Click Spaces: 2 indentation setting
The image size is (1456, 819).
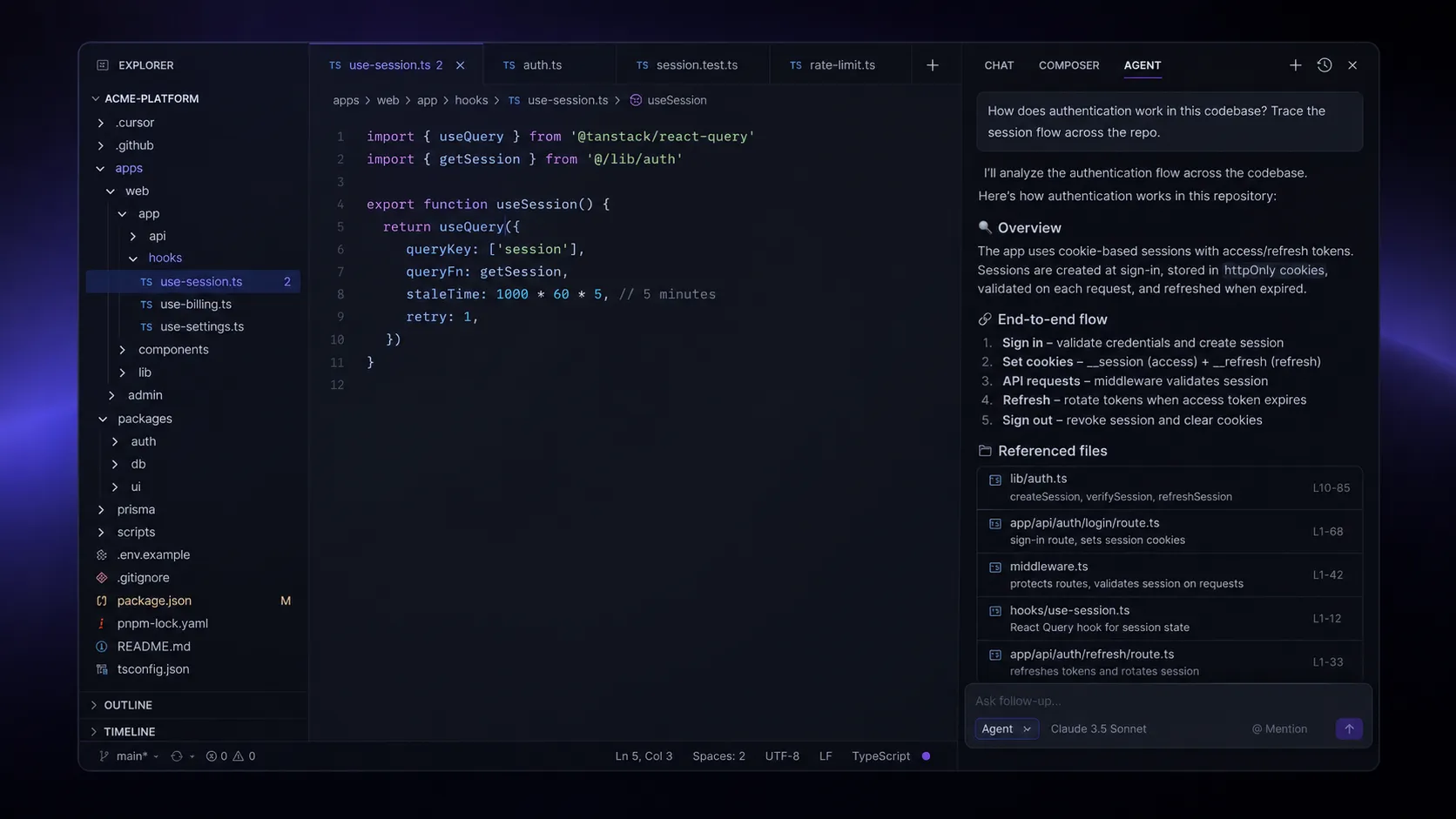click(x=718, y=756)
